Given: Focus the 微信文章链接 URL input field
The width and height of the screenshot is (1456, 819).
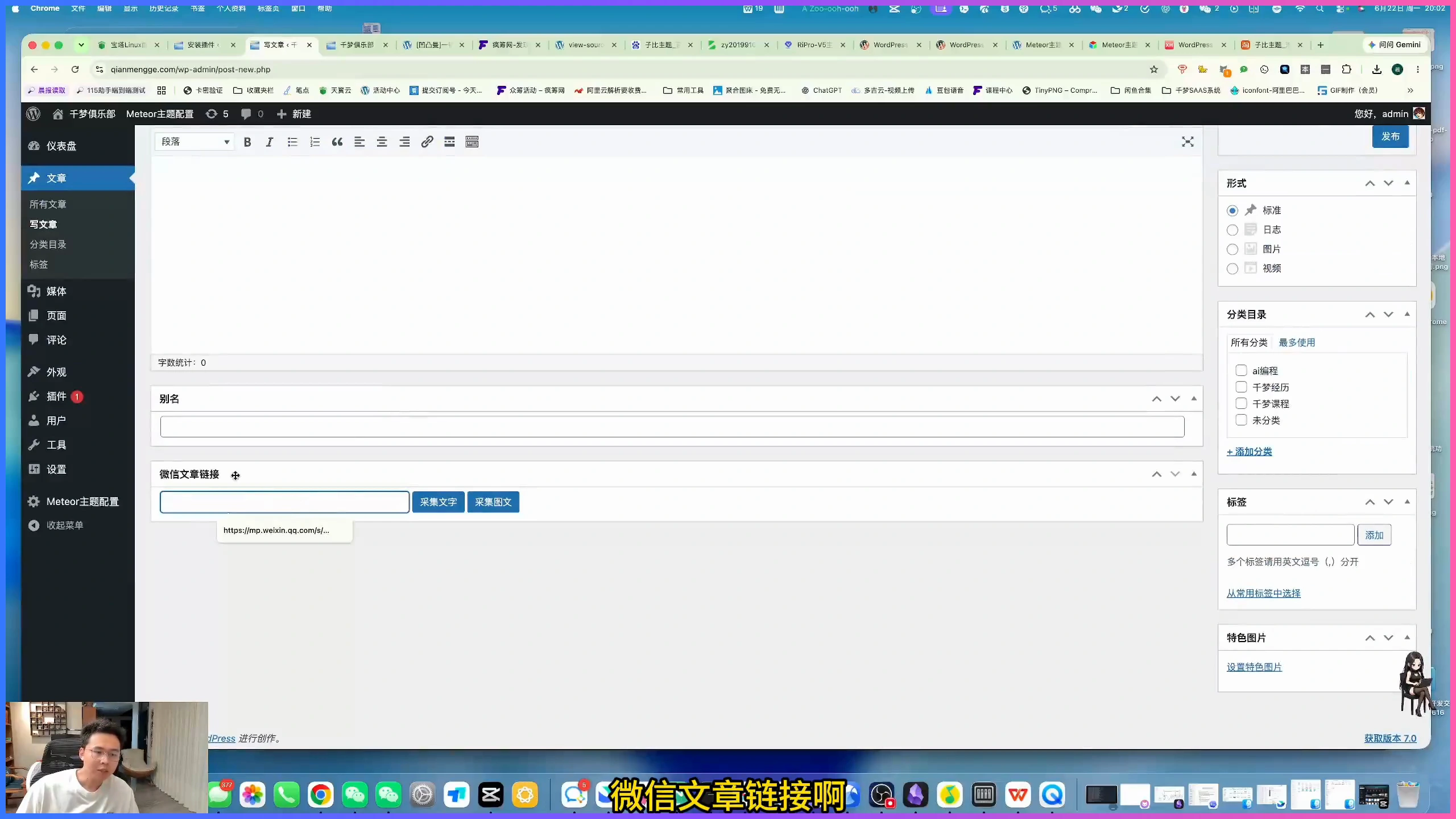Looking at the screenshot, I should point(284,502).
